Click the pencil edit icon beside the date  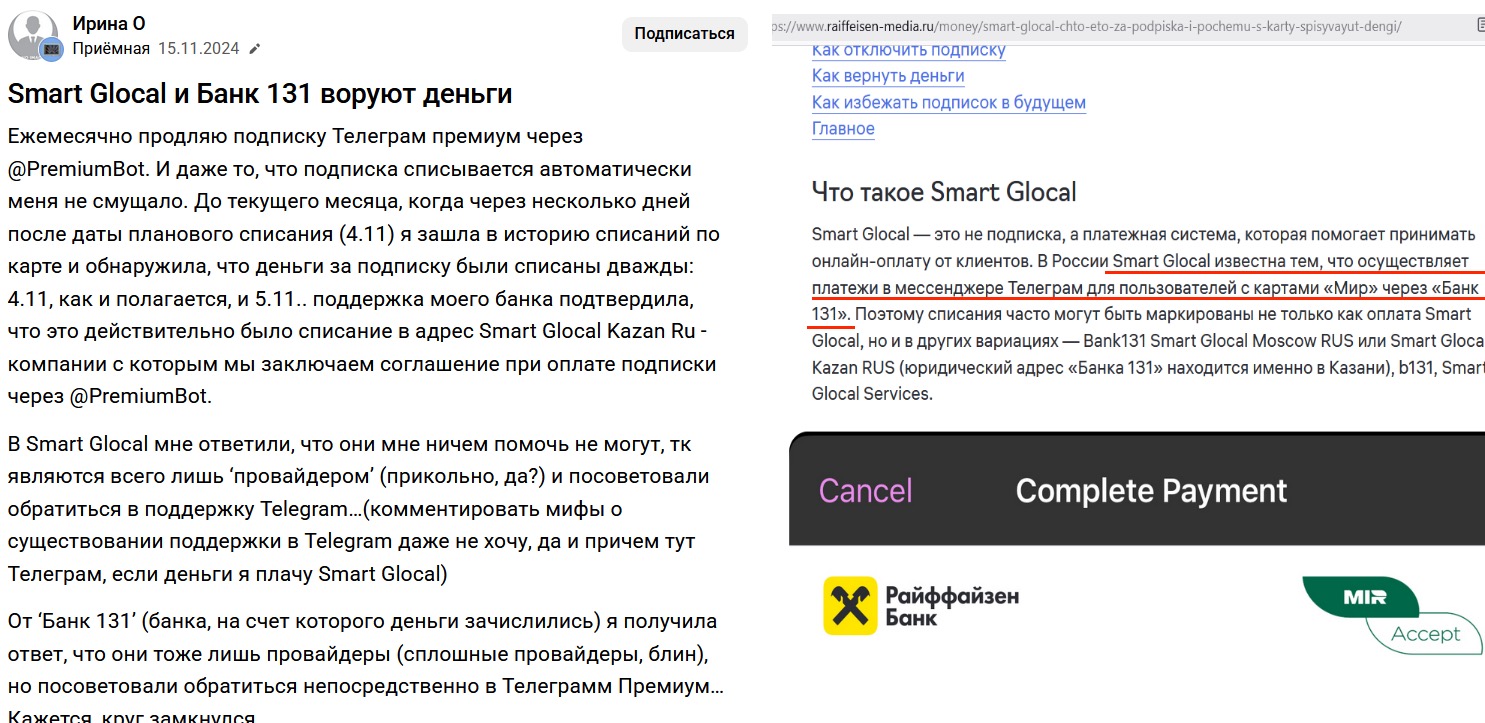[x=255, y=49]
